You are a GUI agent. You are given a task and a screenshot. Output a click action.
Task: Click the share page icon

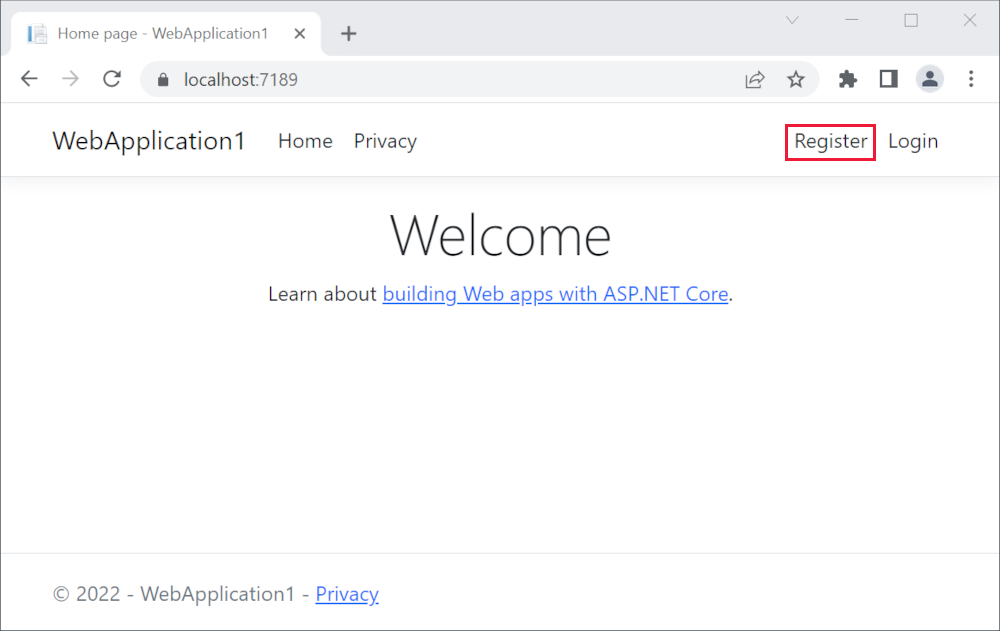(755, 79)
